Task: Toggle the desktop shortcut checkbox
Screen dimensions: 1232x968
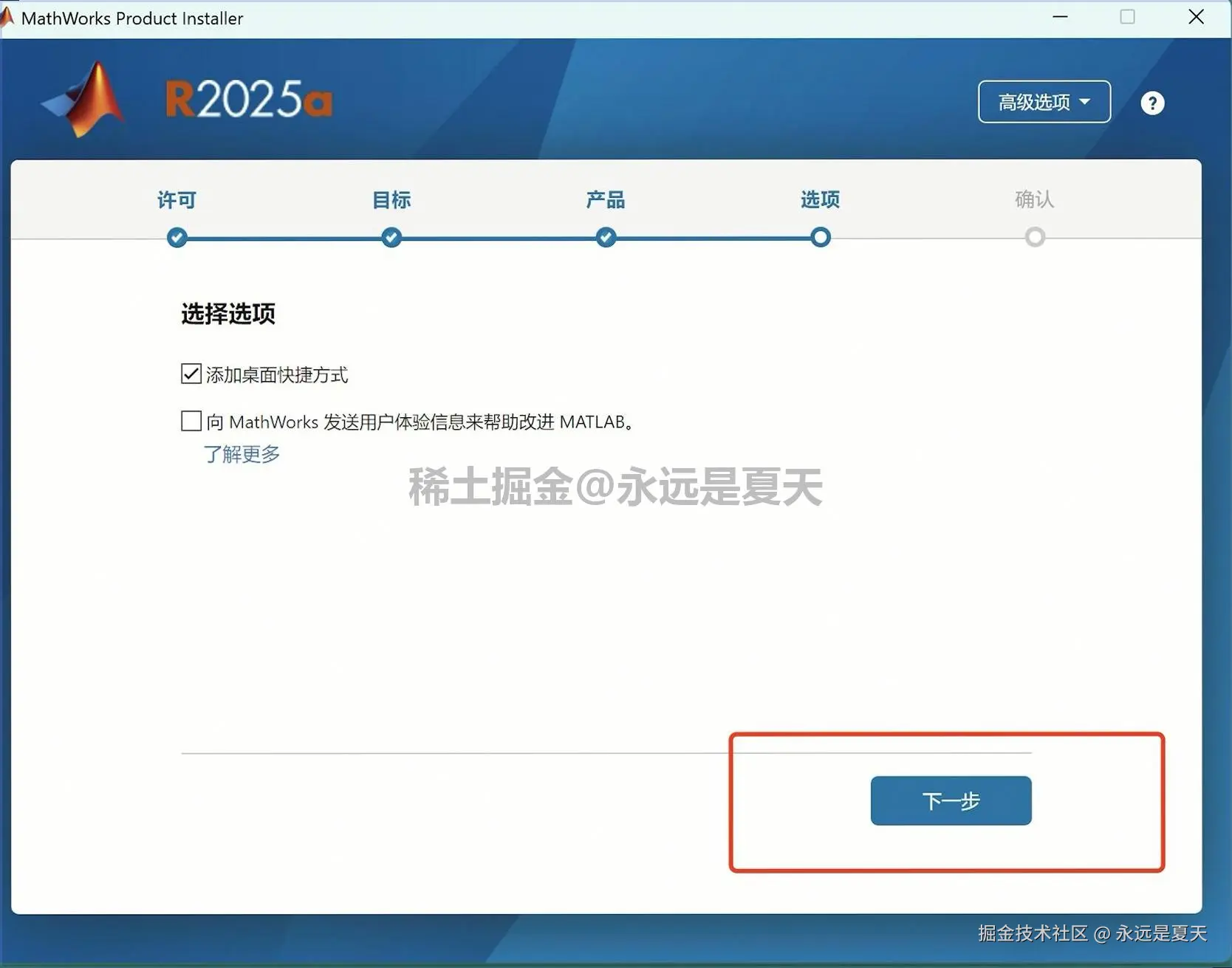Action: [191, 374]
